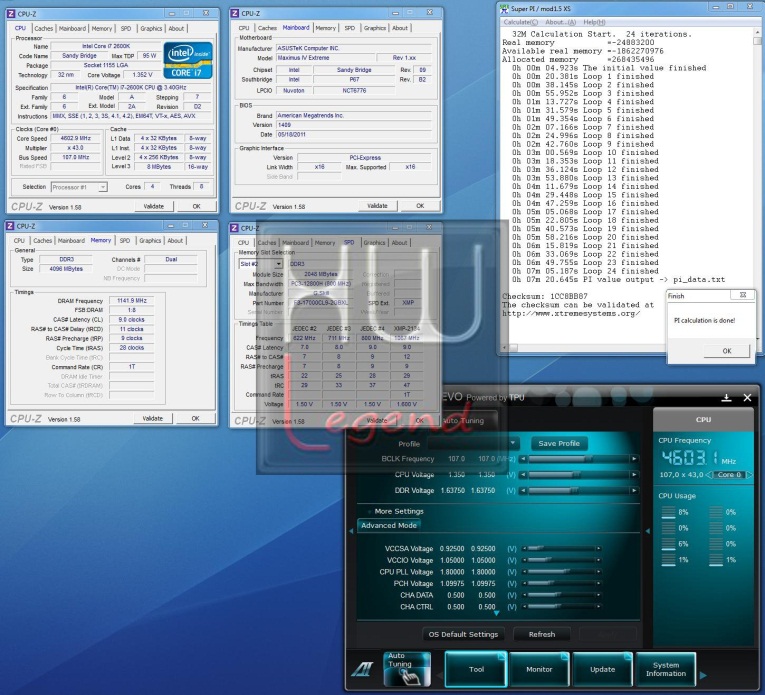Click Validate in CPU-Z Memory window

(x=153, y=418)
